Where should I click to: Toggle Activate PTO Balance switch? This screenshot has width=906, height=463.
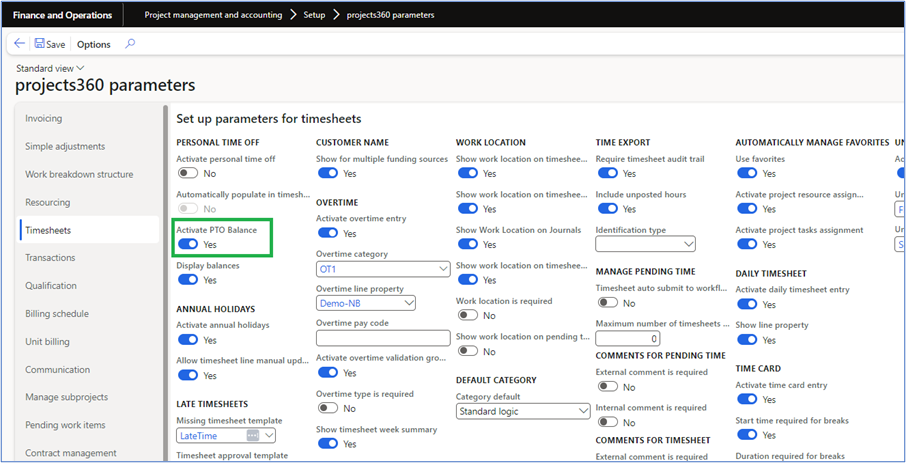[187, 244]
